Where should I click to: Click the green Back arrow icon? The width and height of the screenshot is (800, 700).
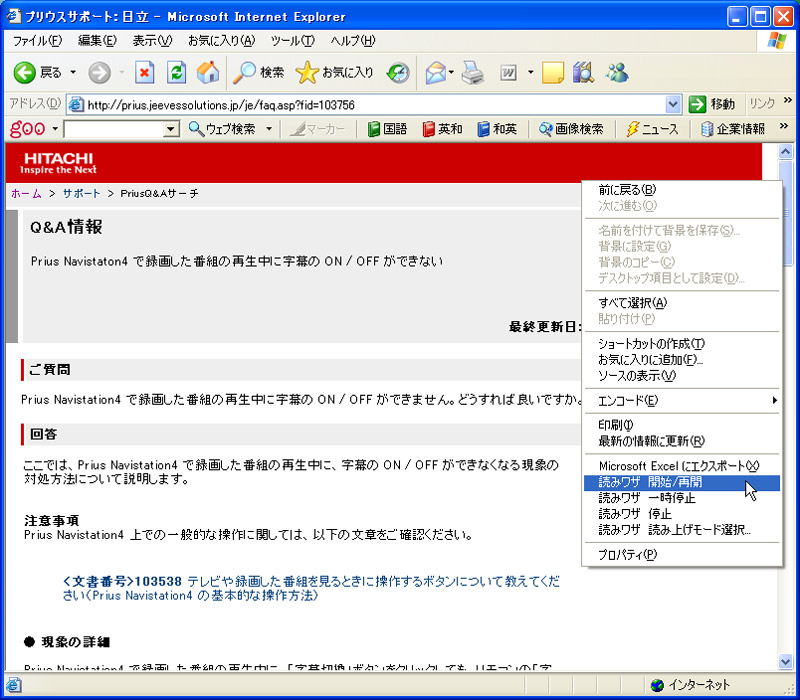point(24,73)
